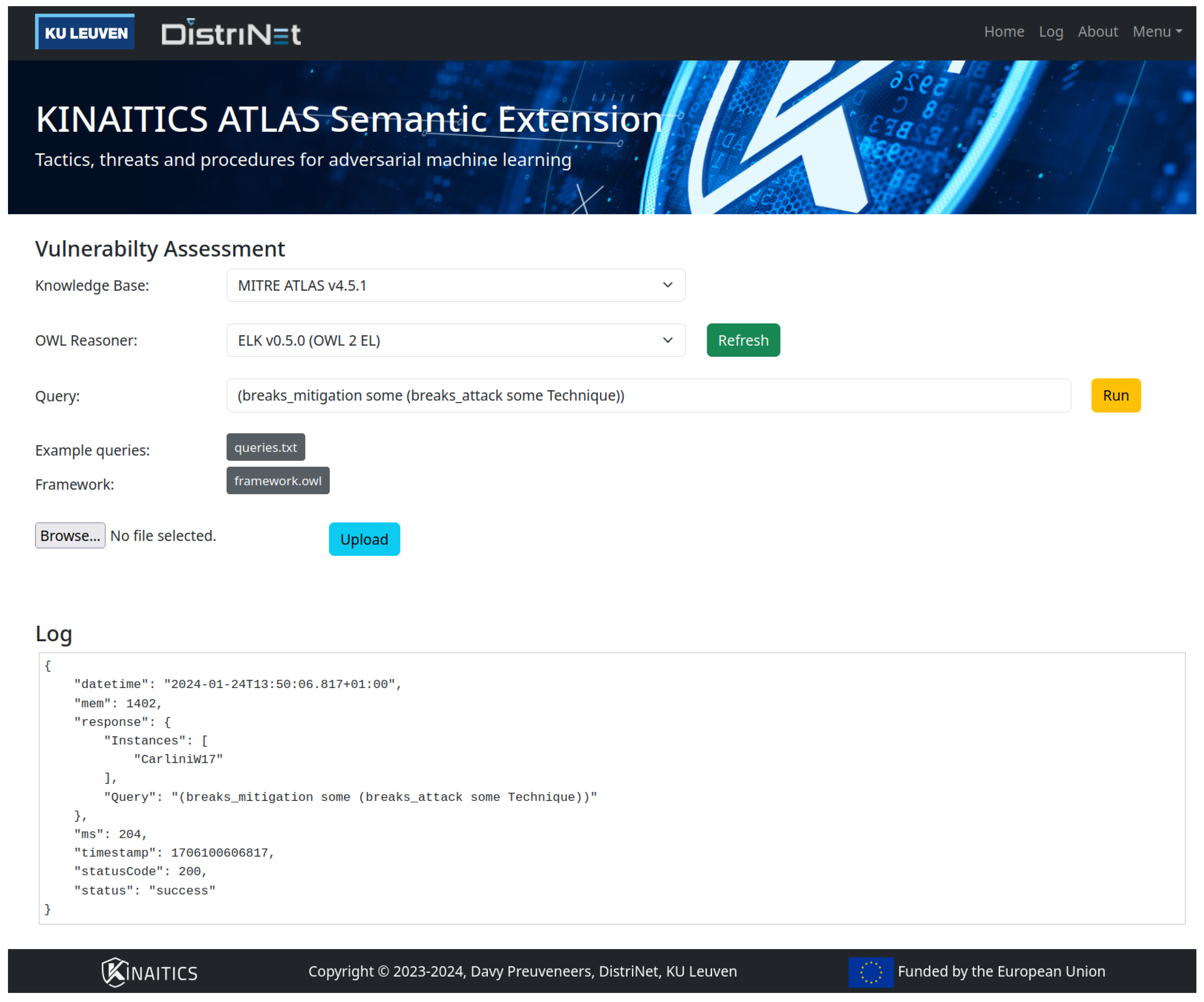Open the Knowledge Base dropdown
This screenshot has height=1002, width=1204.
click(x=456, y=286)
